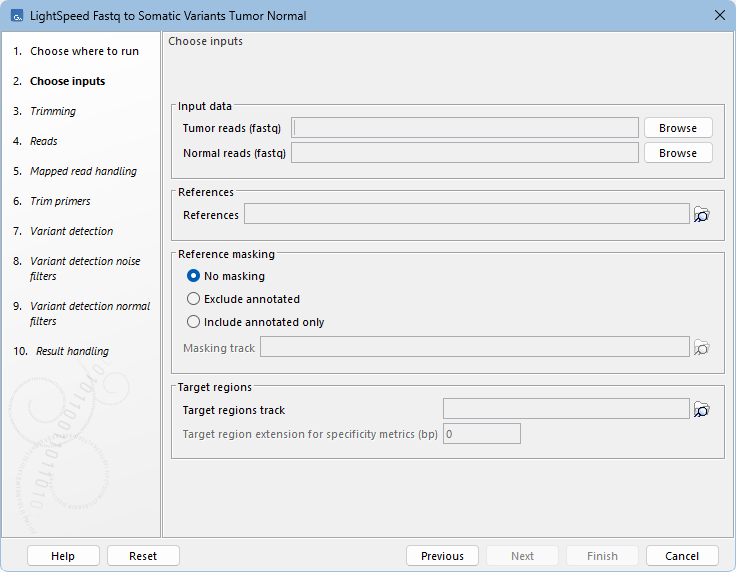Viewport: 736px width, 572px height.
Task: Browse for Tumor reads fastq files
Action: [678, 128]
